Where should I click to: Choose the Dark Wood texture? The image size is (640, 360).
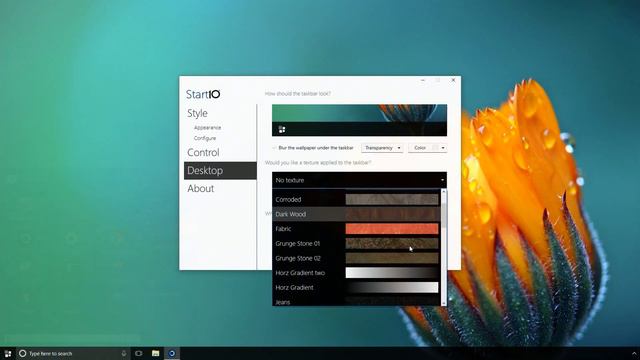pos(356,214)
